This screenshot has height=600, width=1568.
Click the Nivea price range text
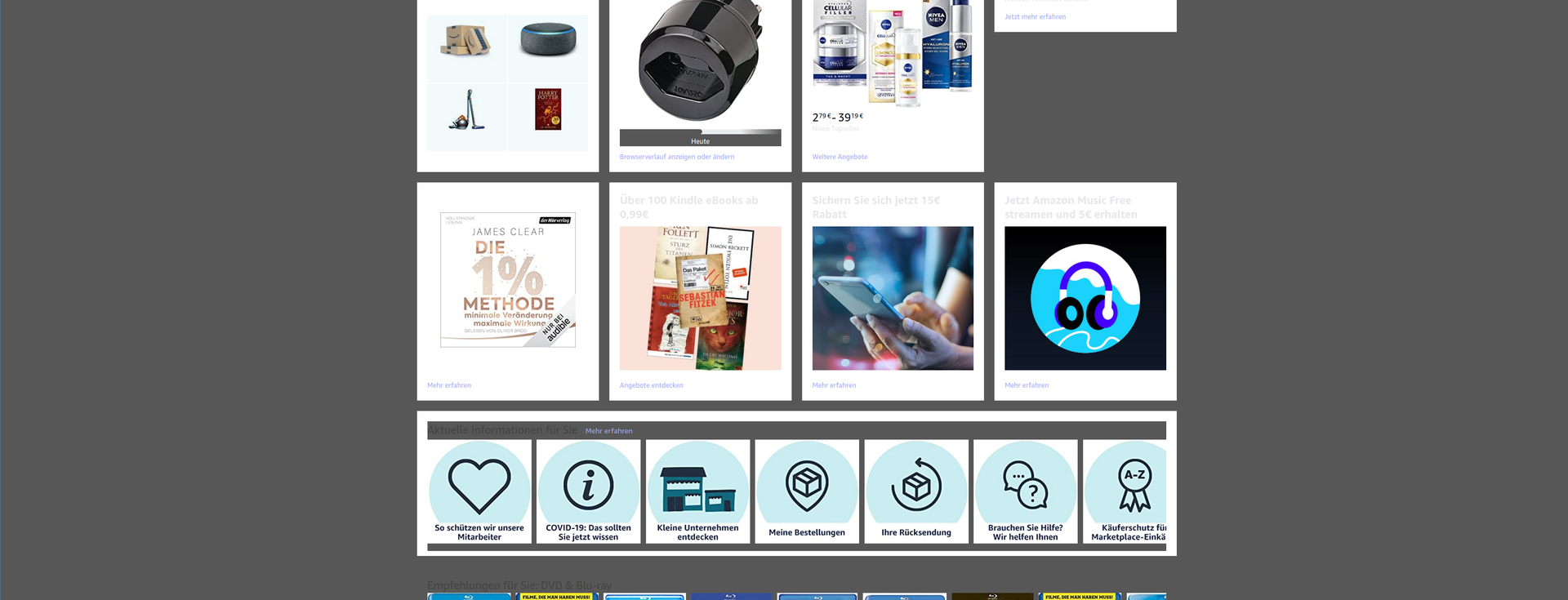[838, 117]
